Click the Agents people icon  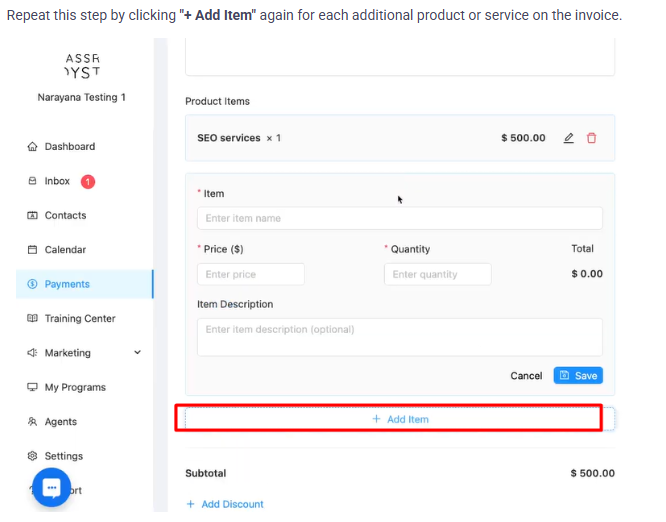(33, 422)
